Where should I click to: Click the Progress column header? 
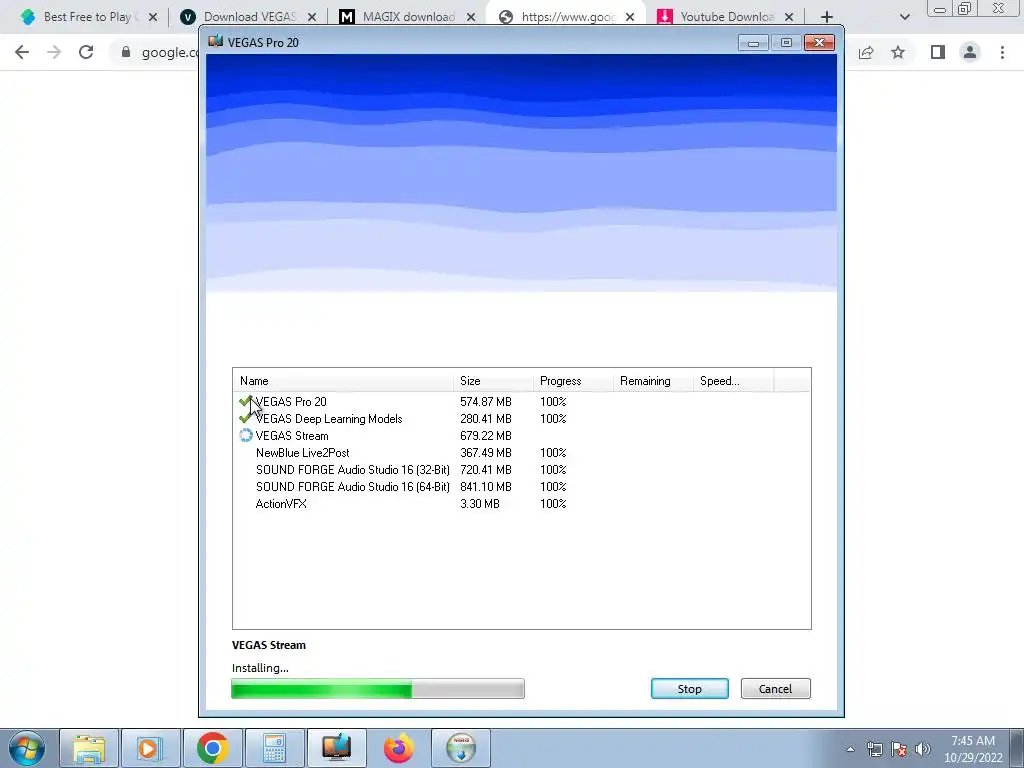click(x=573, y=381)
